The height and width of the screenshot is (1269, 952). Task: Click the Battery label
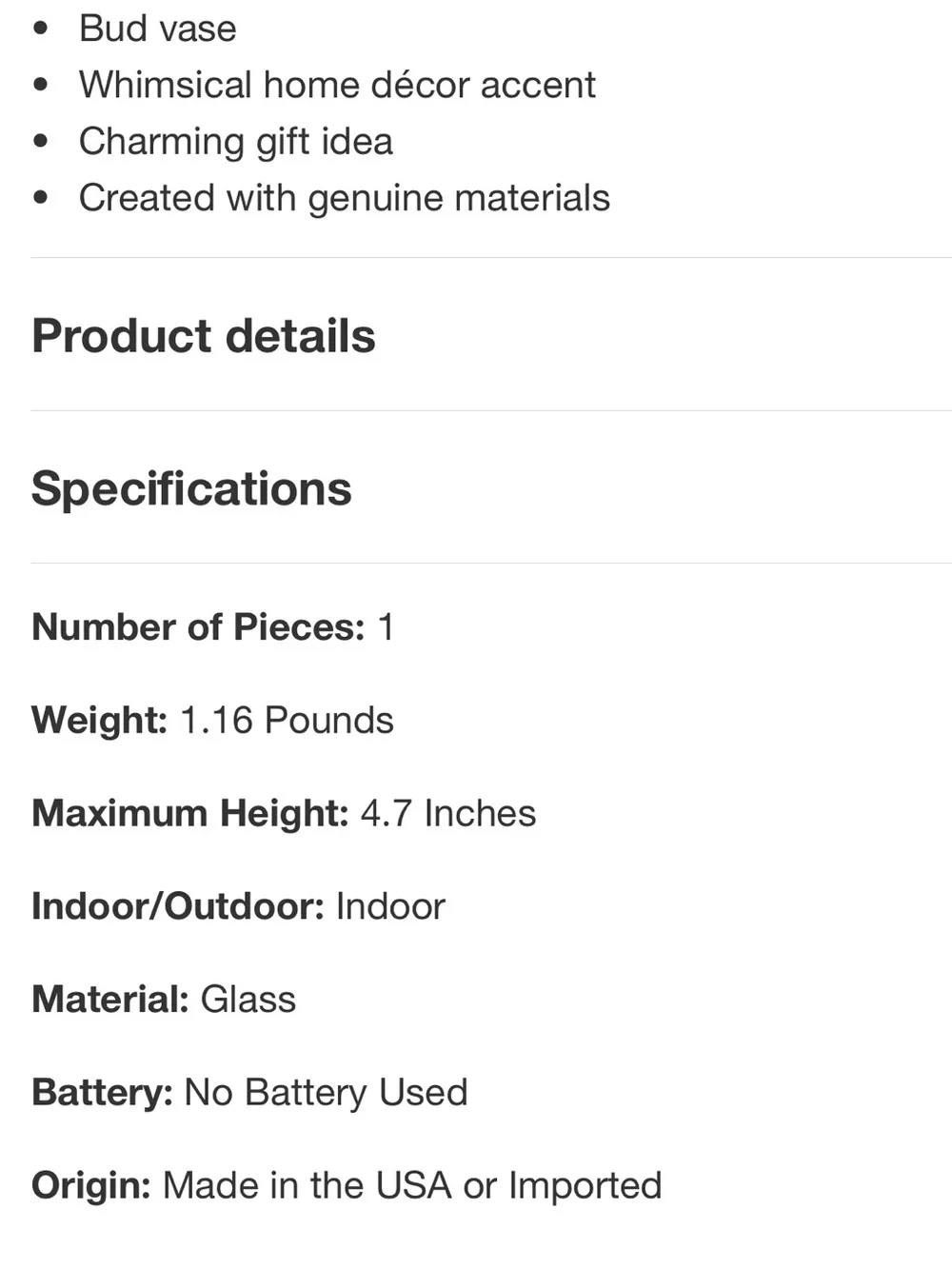point(102,1093)
